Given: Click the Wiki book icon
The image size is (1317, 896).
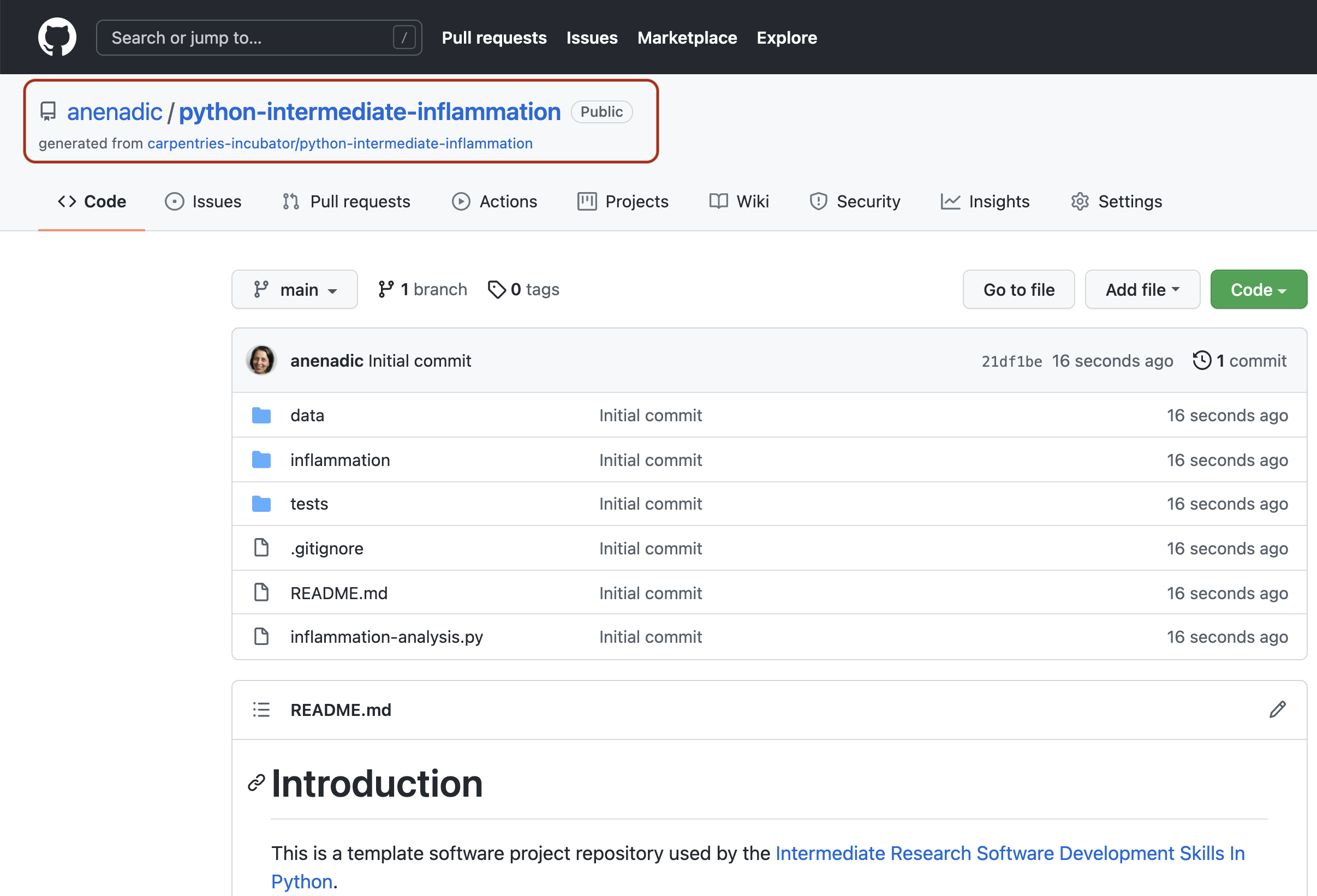Looking at the screenshot, I should pos(717,201).
